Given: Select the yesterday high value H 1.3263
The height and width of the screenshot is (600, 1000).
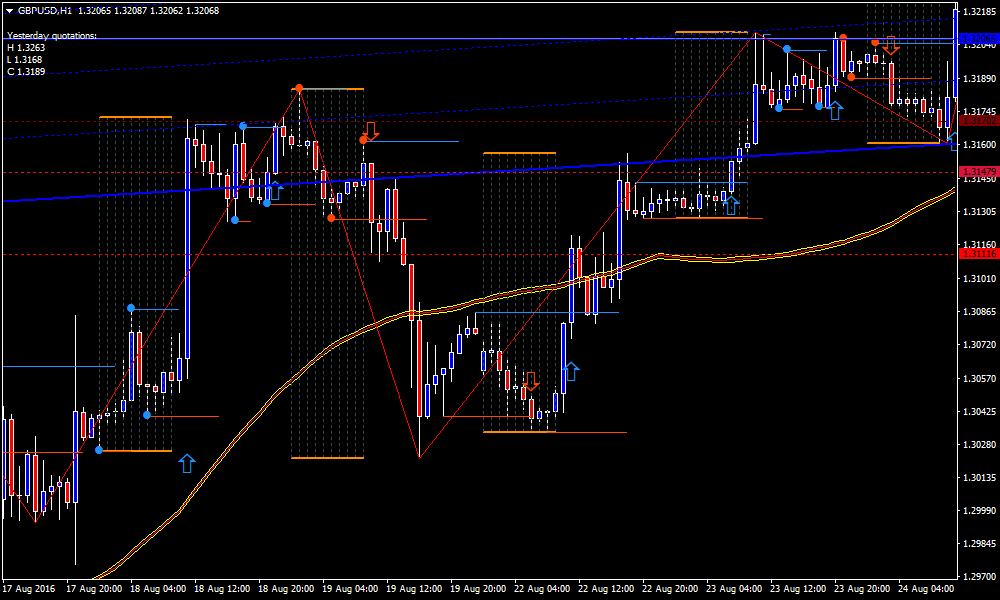Looking at the screenshot, I should [26, 47].
